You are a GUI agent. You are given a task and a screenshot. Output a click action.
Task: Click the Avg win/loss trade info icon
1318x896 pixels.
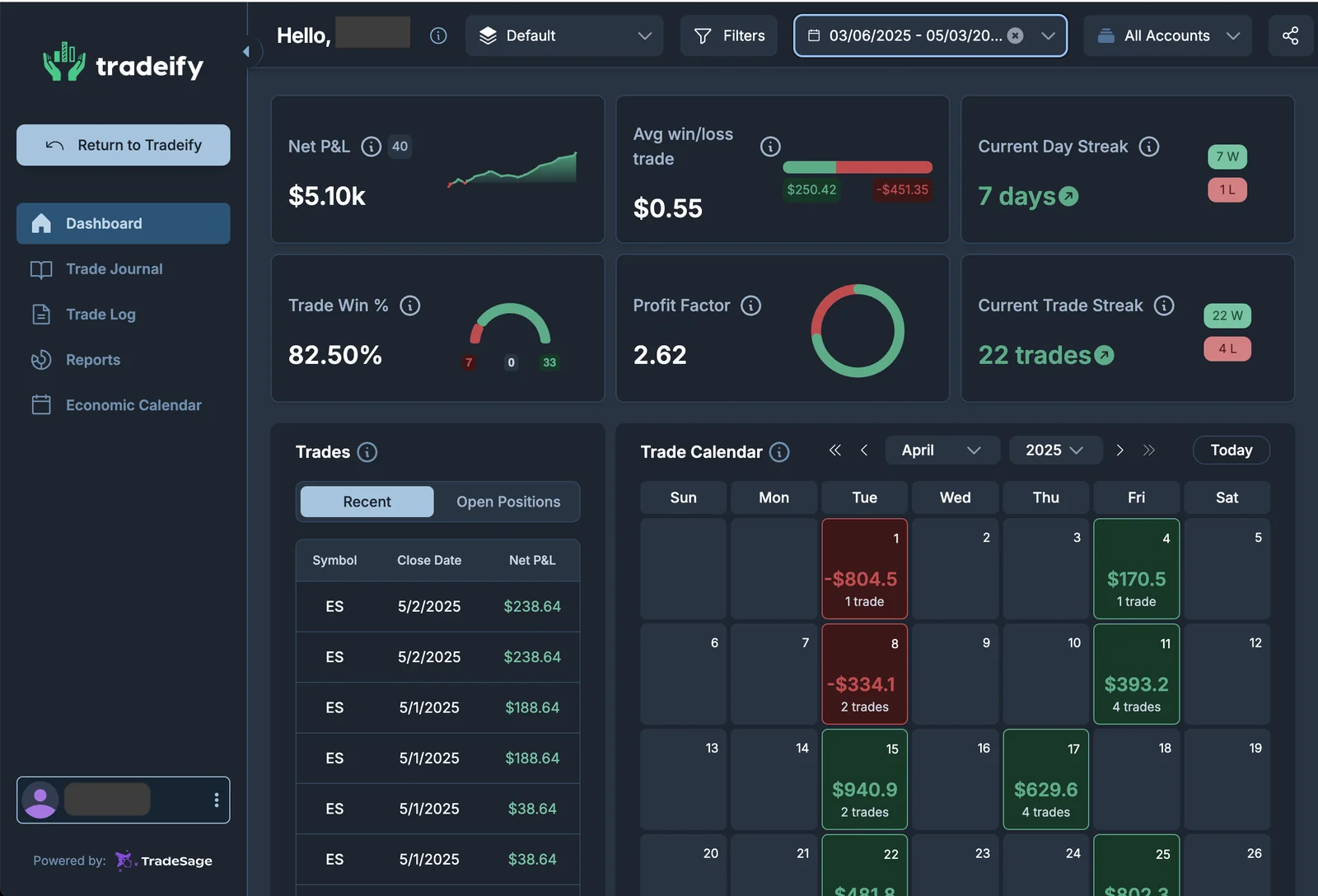(770, 147)
